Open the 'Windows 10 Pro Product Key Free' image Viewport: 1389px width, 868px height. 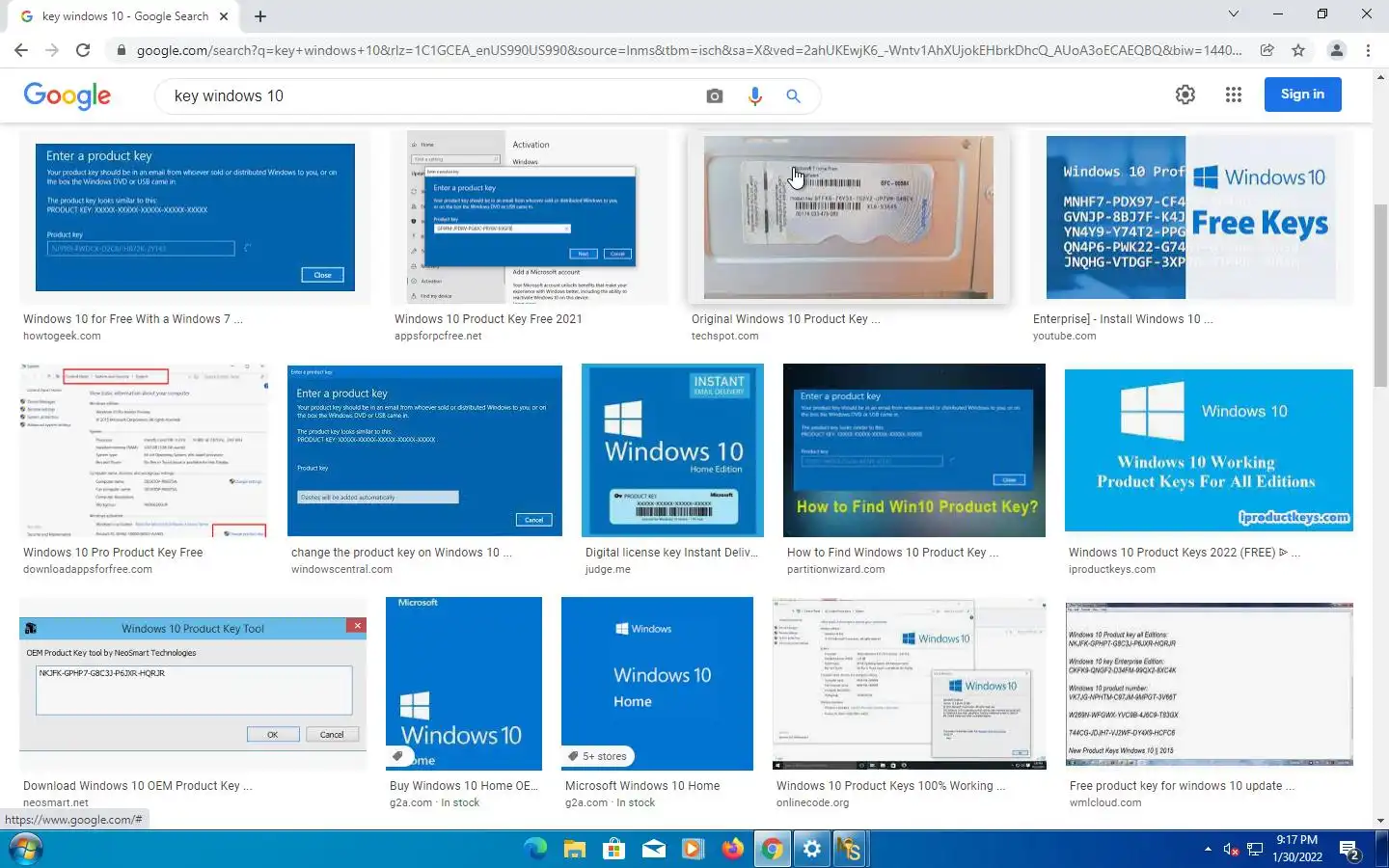tap(144, 450)
